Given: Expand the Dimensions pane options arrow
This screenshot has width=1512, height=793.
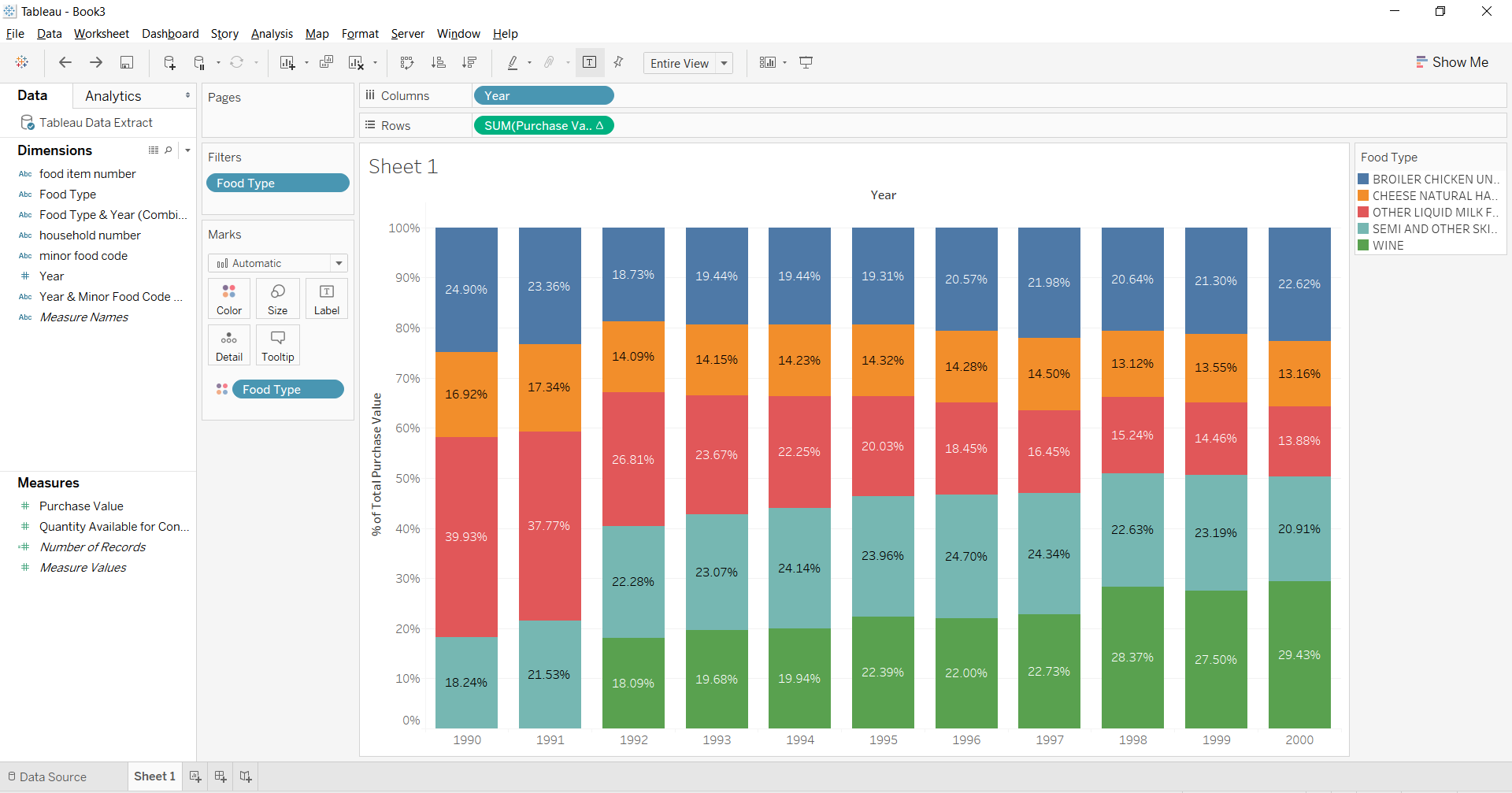Looking at the screenshot, I should point(187,150).
